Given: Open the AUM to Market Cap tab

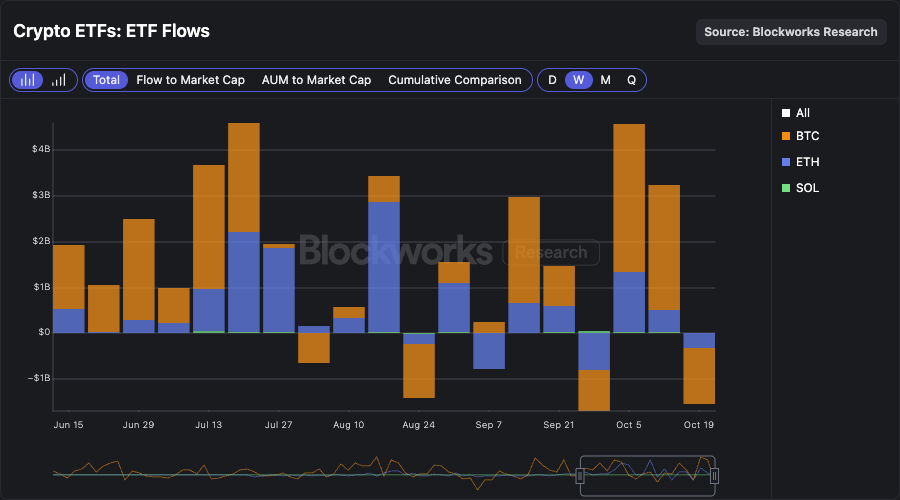Looking at the screenshot, I should pos(316,80).
